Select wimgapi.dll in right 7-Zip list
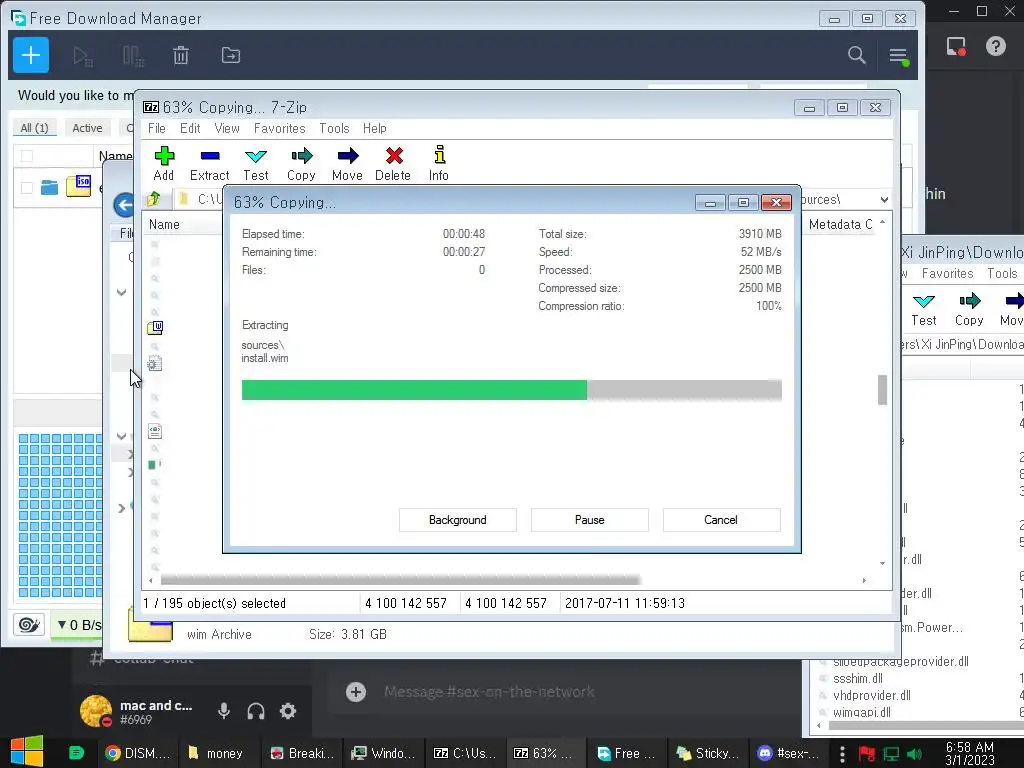 coord(861,712)
